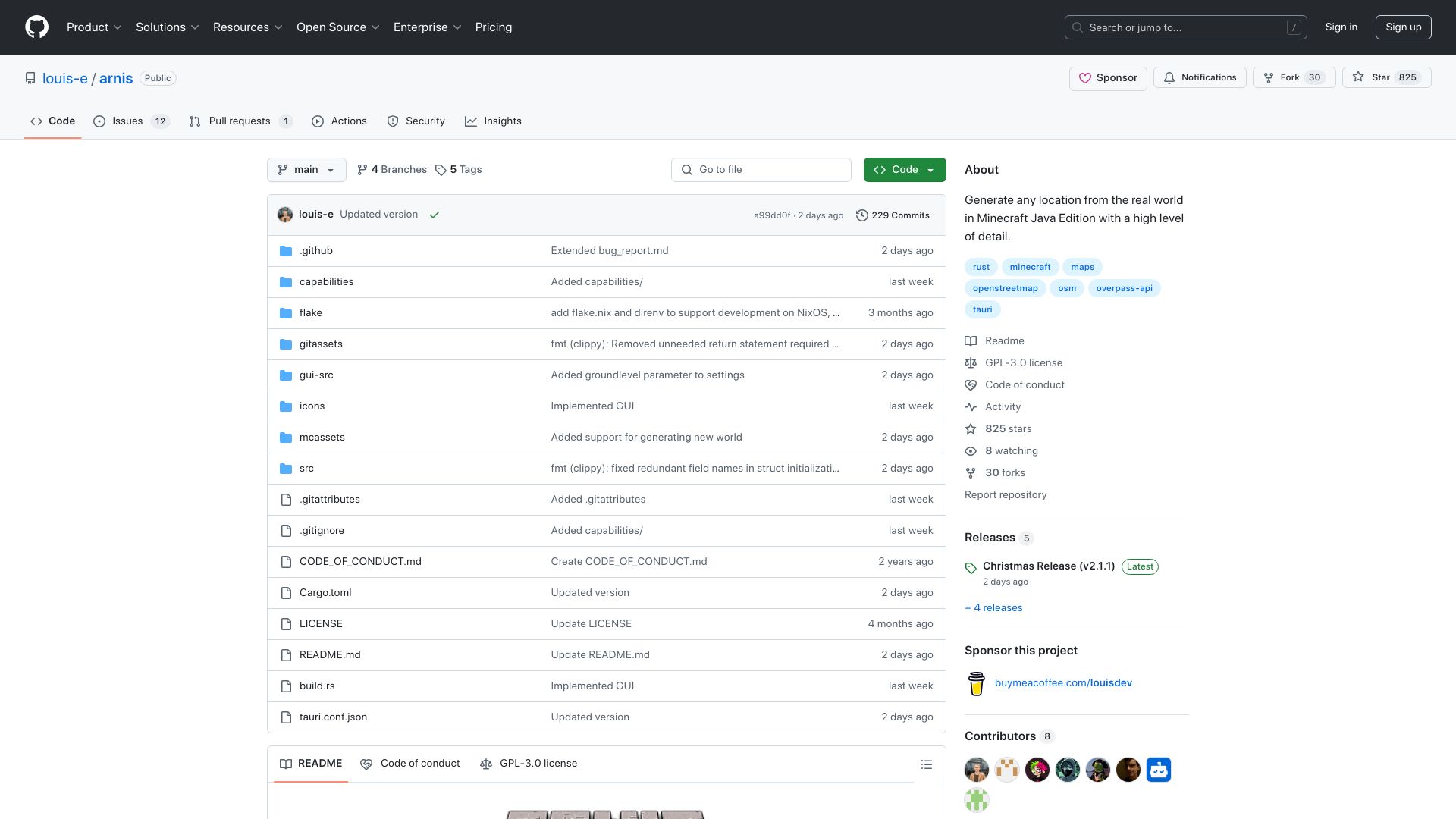
Task: Click the build.rs file icon
Action: pyautogui.click(x=286, y=686)
